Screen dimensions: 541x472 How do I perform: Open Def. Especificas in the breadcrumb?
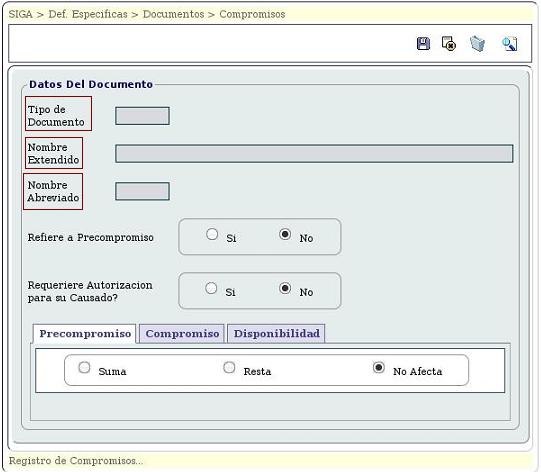coord(88,14)
